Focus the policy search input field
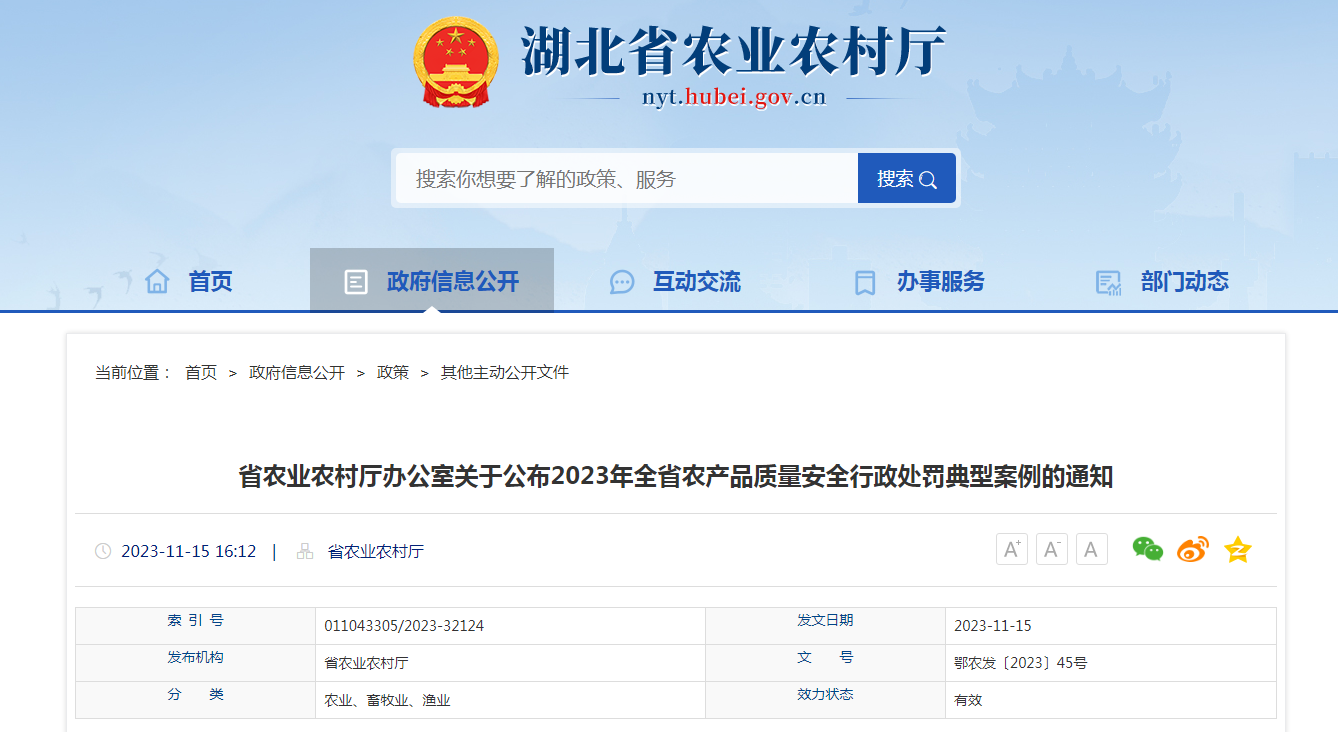Image resolution: width=1338 pixels, height=732 pixels. [x=627, y=179]
